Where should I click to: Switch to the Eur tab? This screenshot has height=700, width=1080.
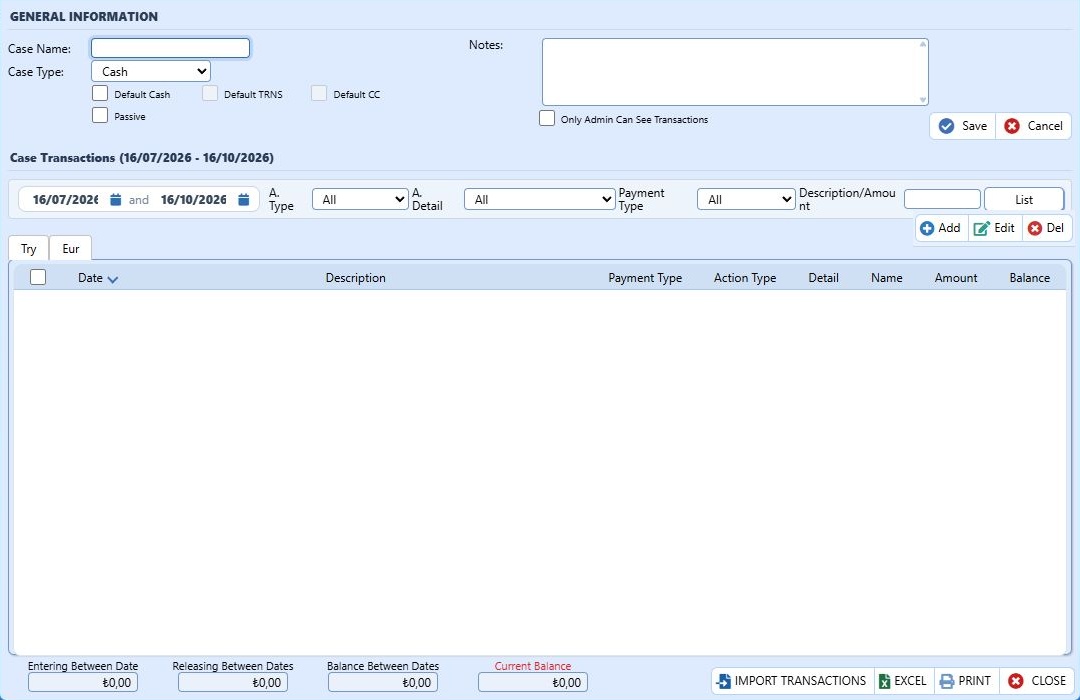(71, 249)
